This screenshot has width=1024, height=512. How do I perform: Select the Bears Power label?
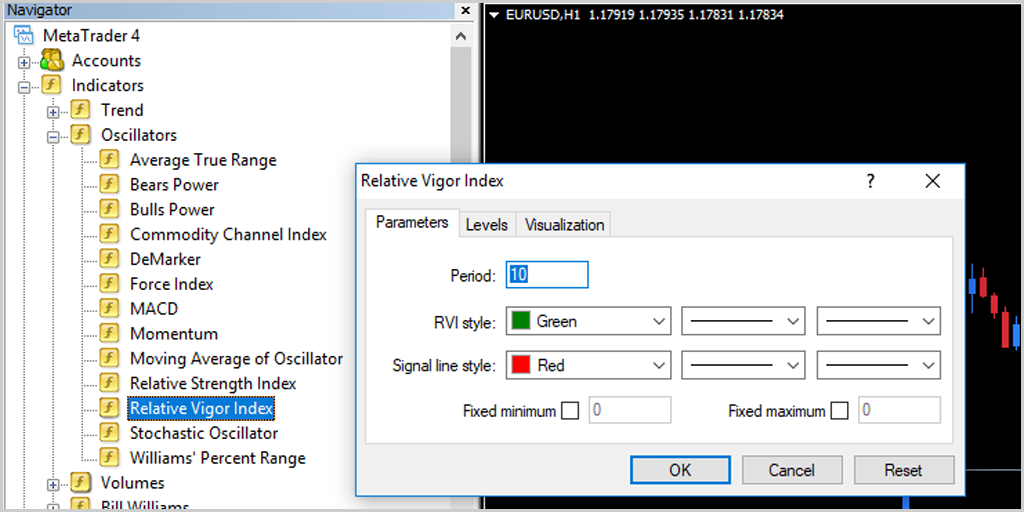pyautogui.click(x=174, y=185)
